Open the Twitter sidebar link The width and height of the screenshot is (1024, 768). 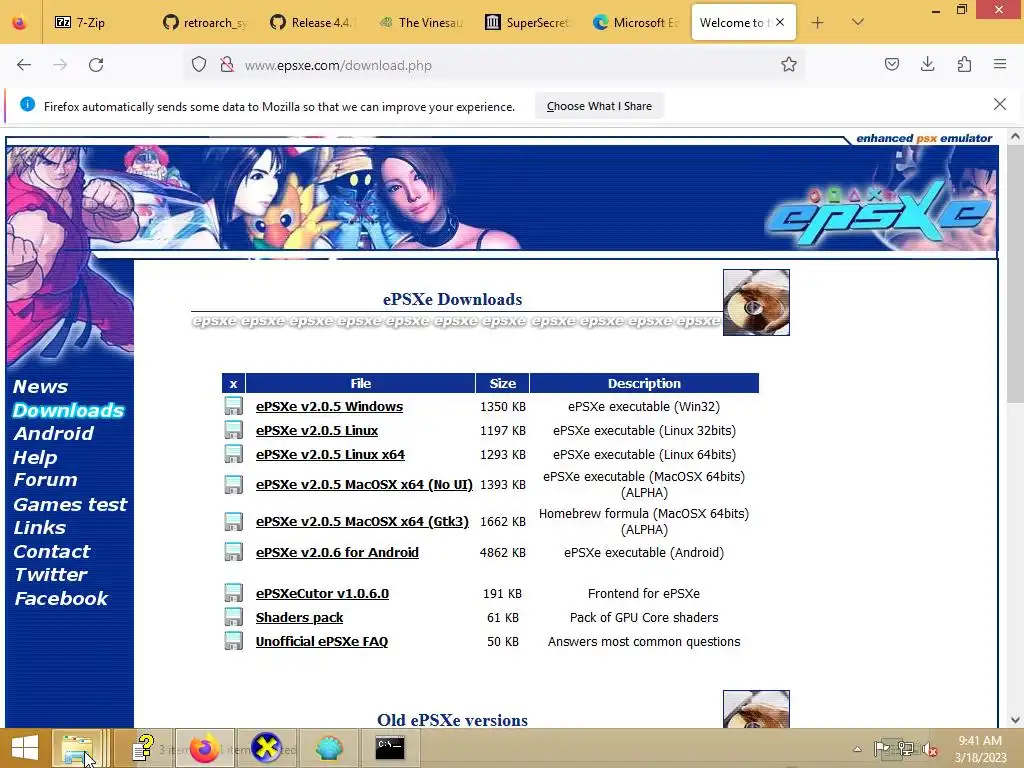(x=50, y=575)
